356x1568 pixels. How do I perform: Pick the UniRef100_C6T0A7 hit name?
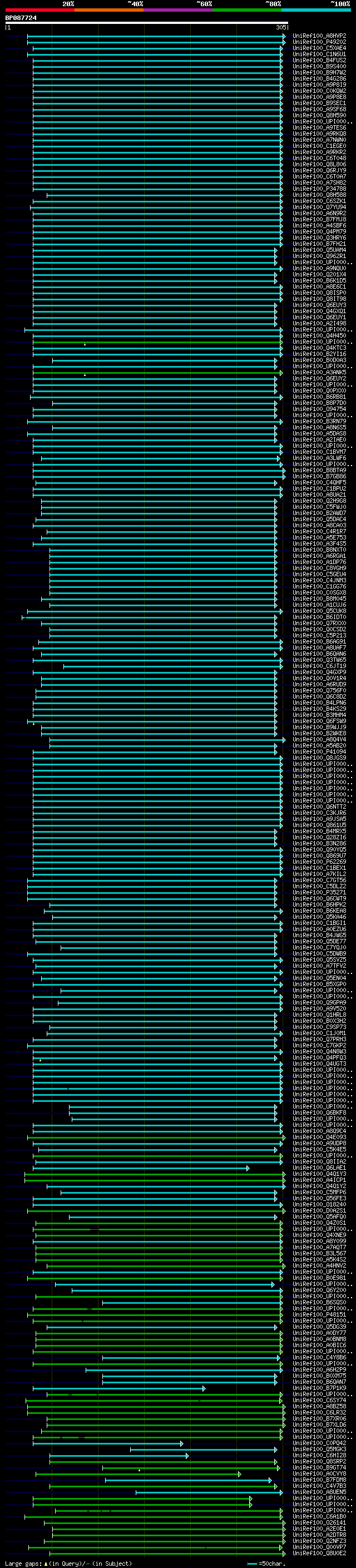pos(319,176)
